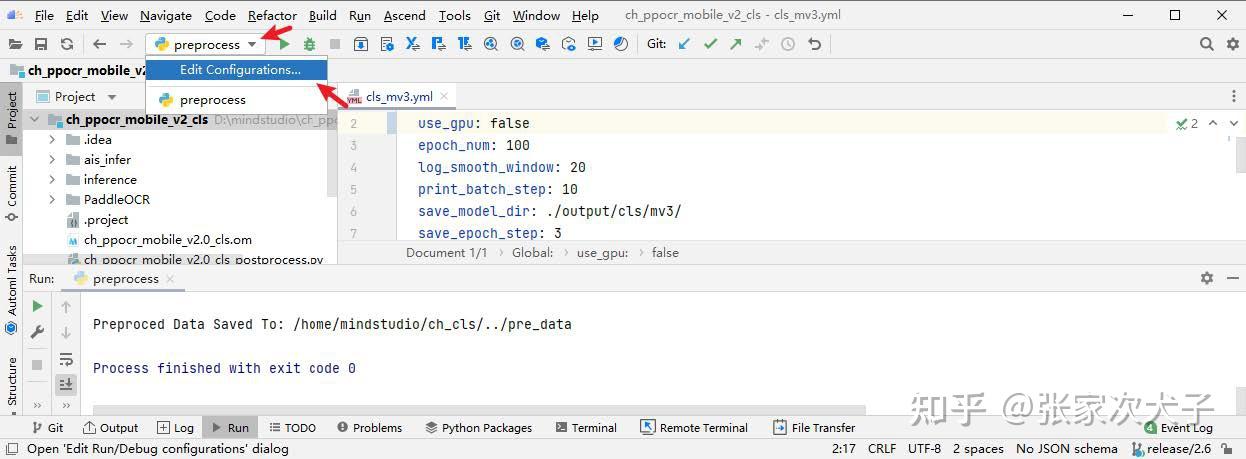Click the CRLF line separator indicator
1246x459 pixels.
pos(882,449)
